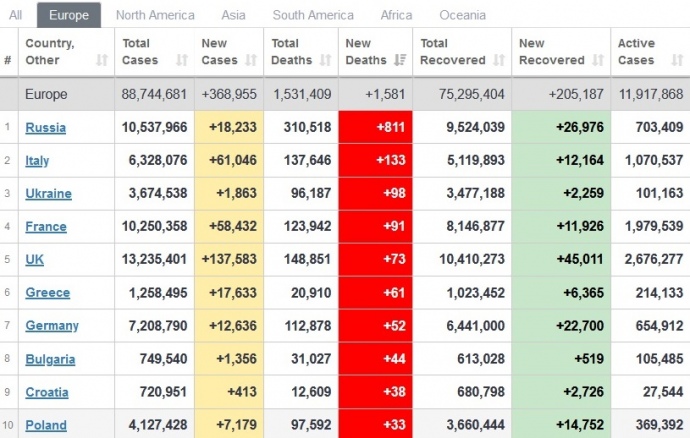Click the Poland country link
Image resolution: width=690 pixels, height=438 pixels.
pyautogui.click(x=46, y=425)
